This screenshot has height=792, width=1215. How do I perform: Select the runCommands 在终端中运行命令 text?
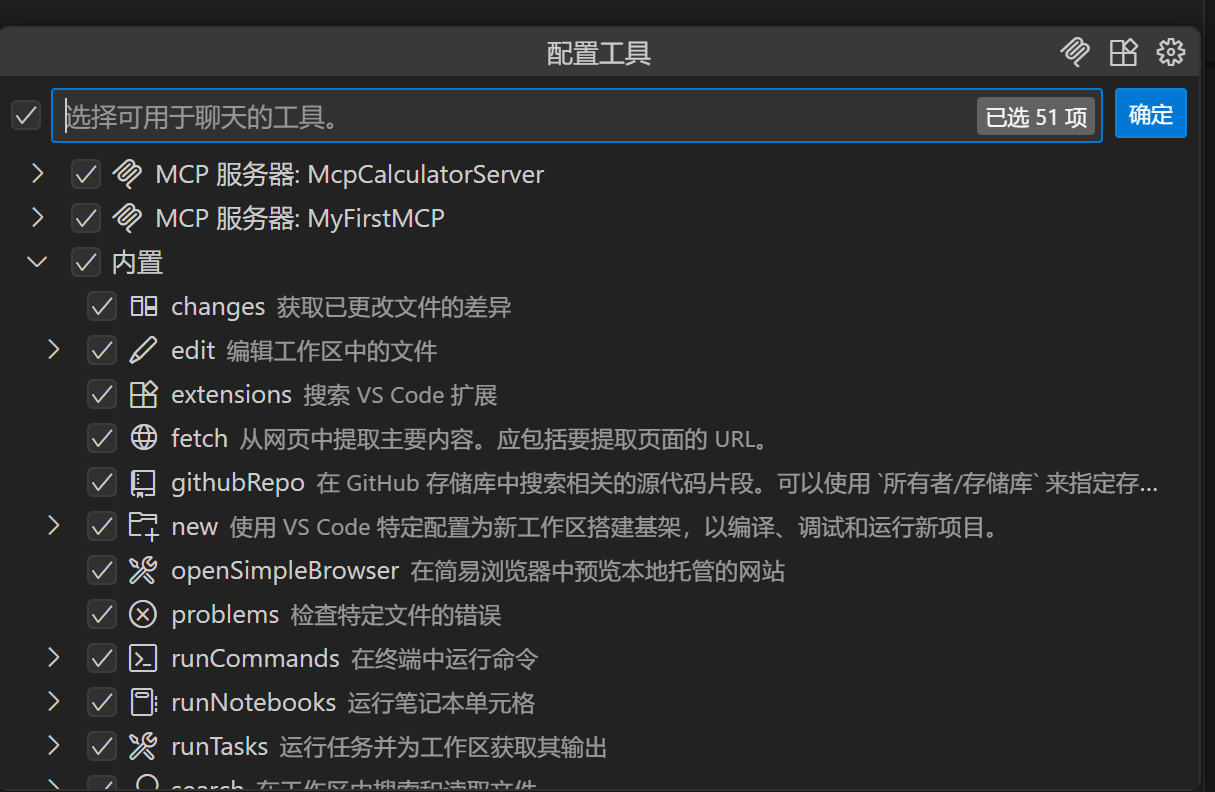pos(445,658)
